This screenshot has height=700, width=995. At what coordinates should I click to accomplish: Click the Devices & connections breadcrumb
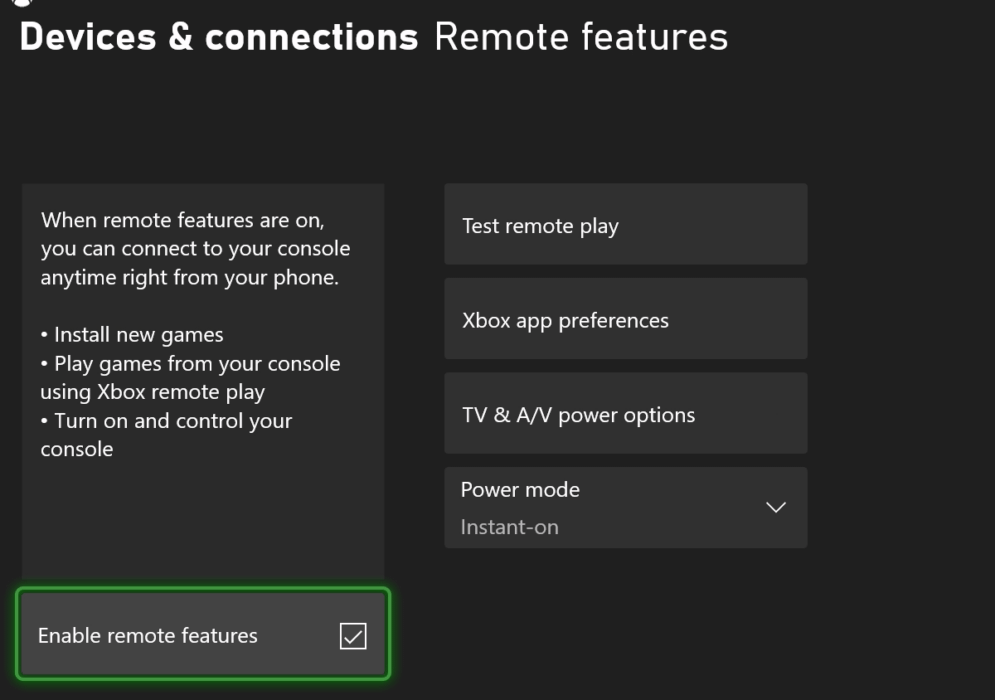tap(219, 37)
